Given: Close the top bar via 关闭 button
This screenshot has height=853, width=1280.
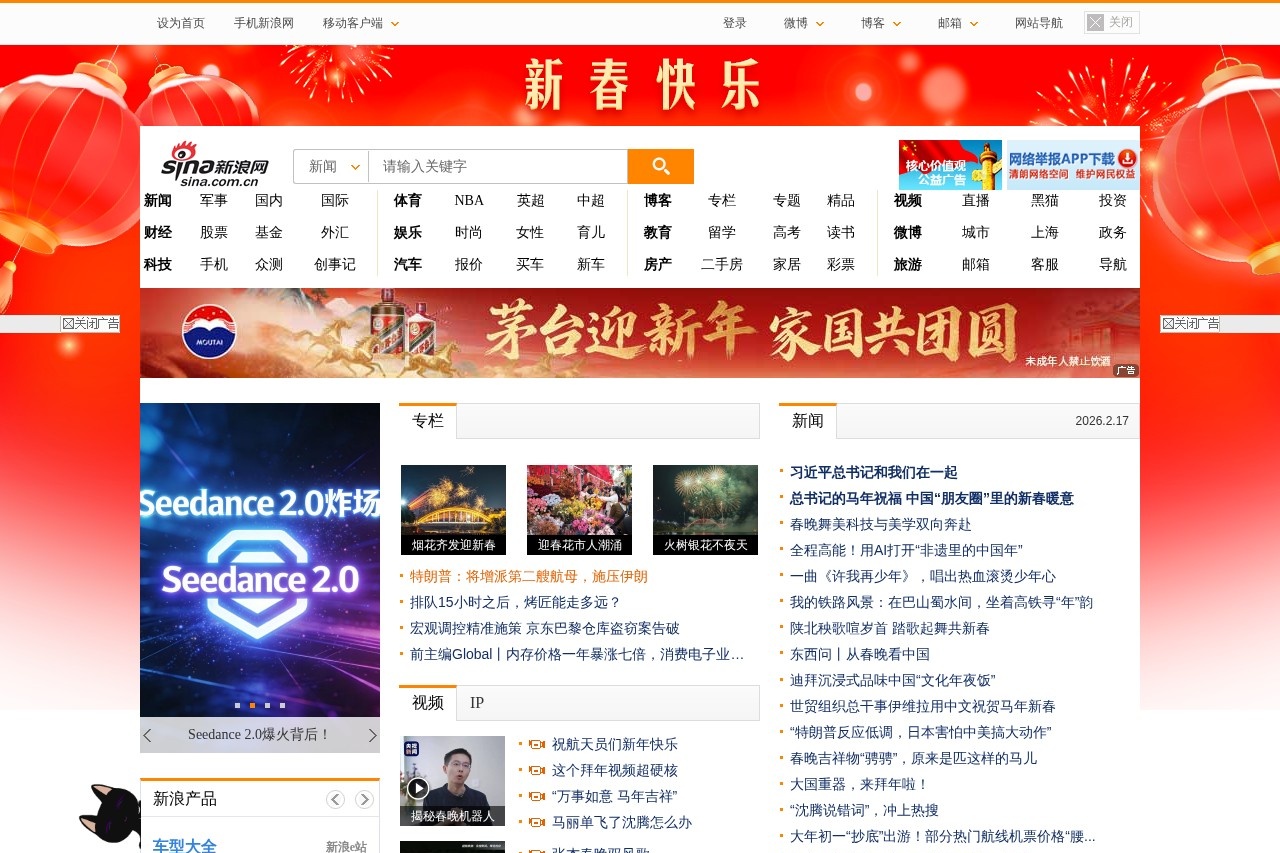Looking at the screenshot, I should pyautogui.click(x=1112, y=22).
